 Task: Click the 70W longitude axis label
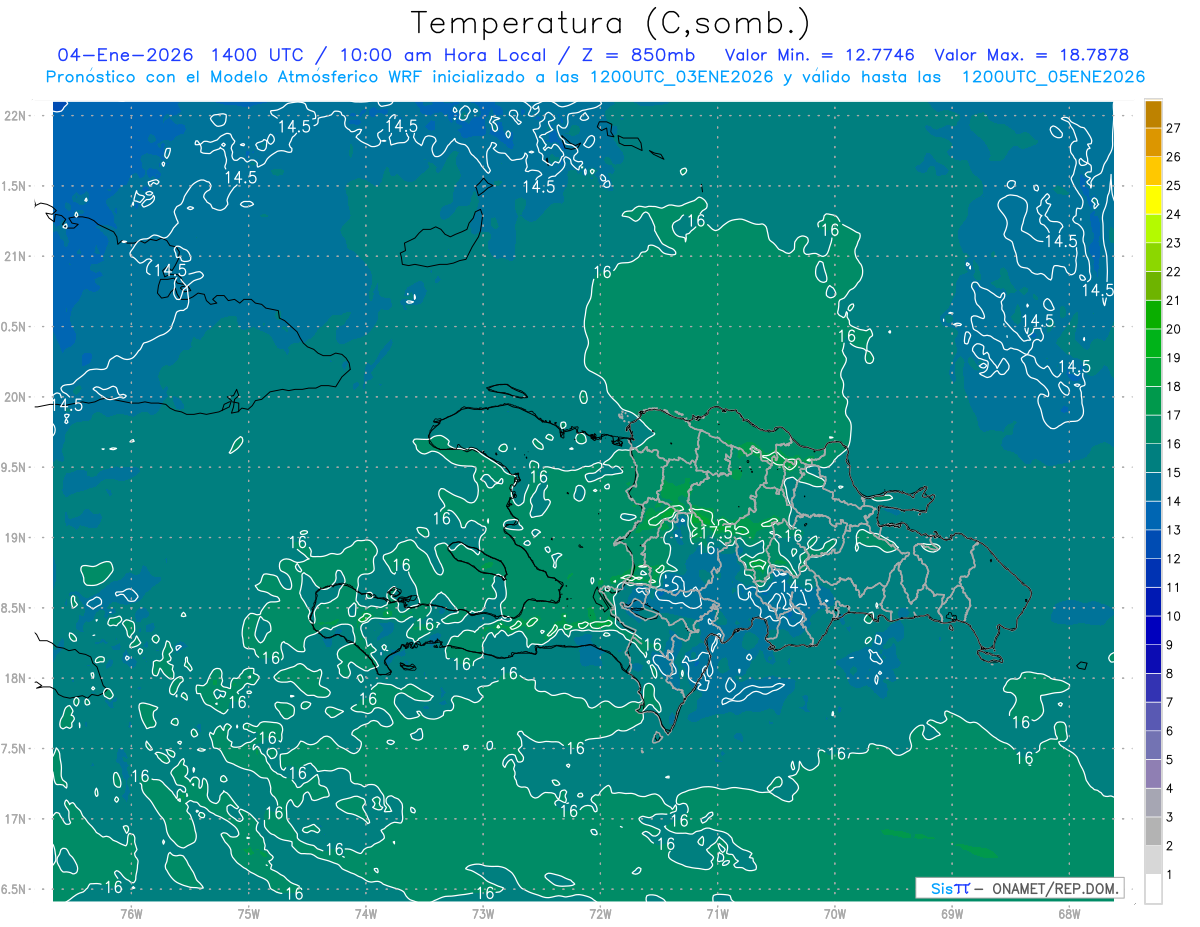(835, 913)
